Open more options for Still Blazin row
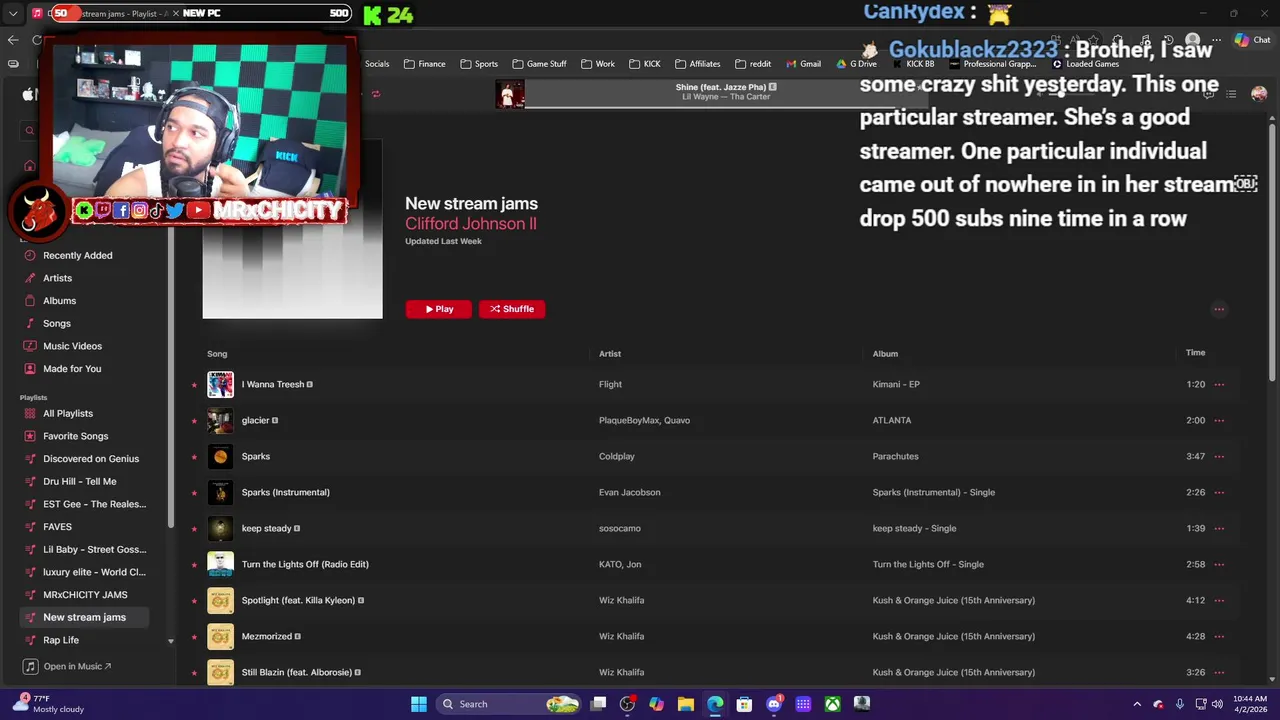The image size is (1280, 720). click(1219, 672)
